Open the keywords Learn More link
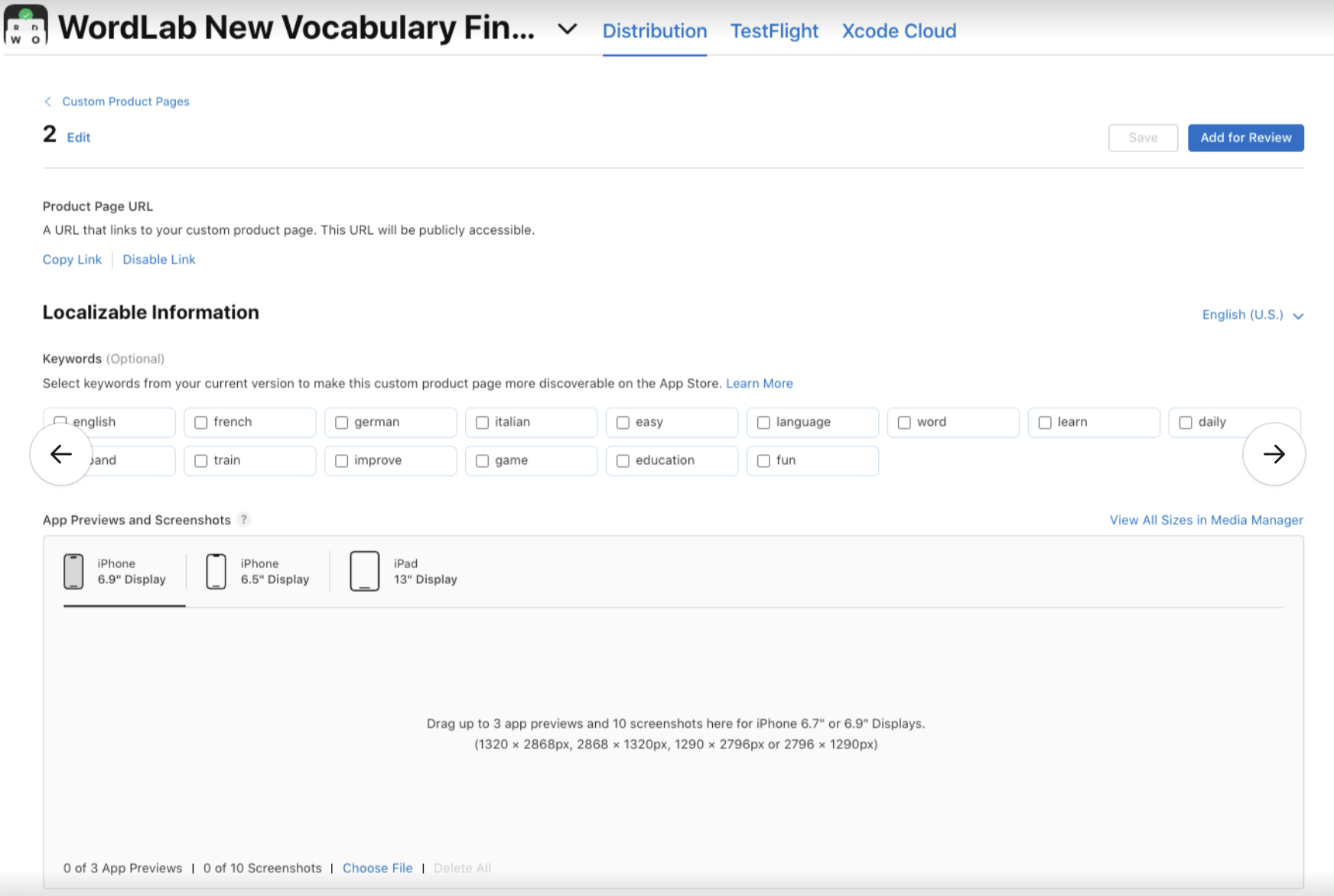This screenshot has width=1334, height=896. (759, 383)
